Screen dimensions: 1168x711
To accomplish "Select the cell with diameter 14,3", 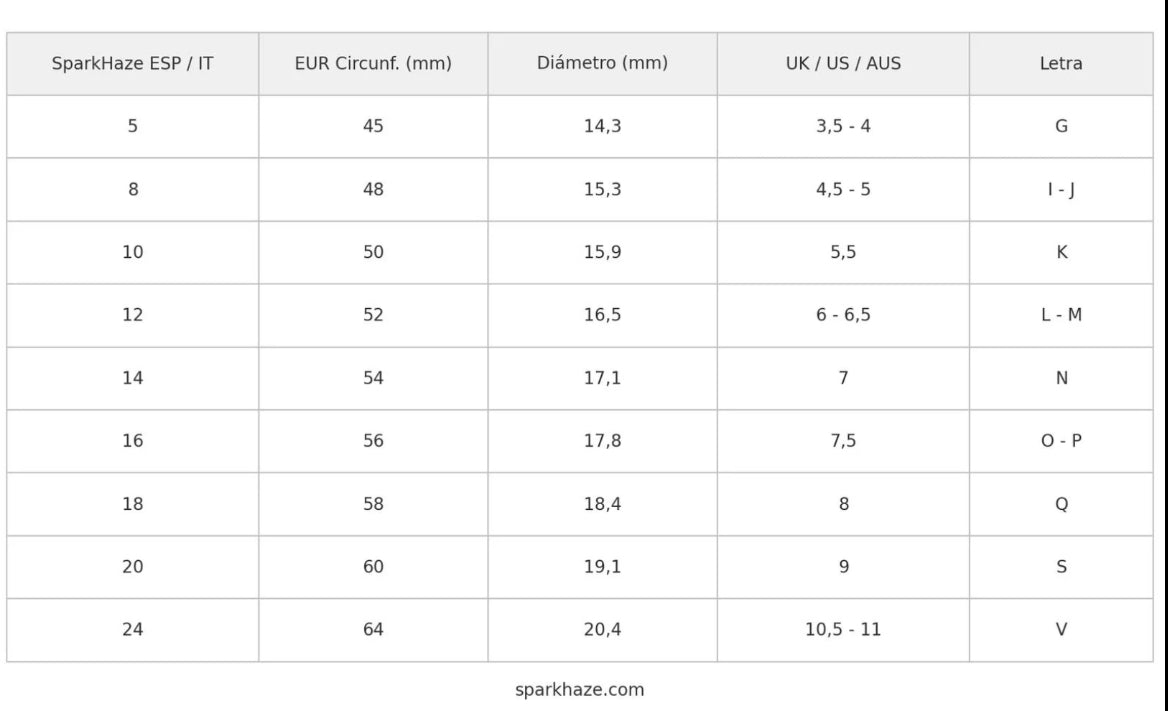I will pyautogui.click(x=603, y=126).
